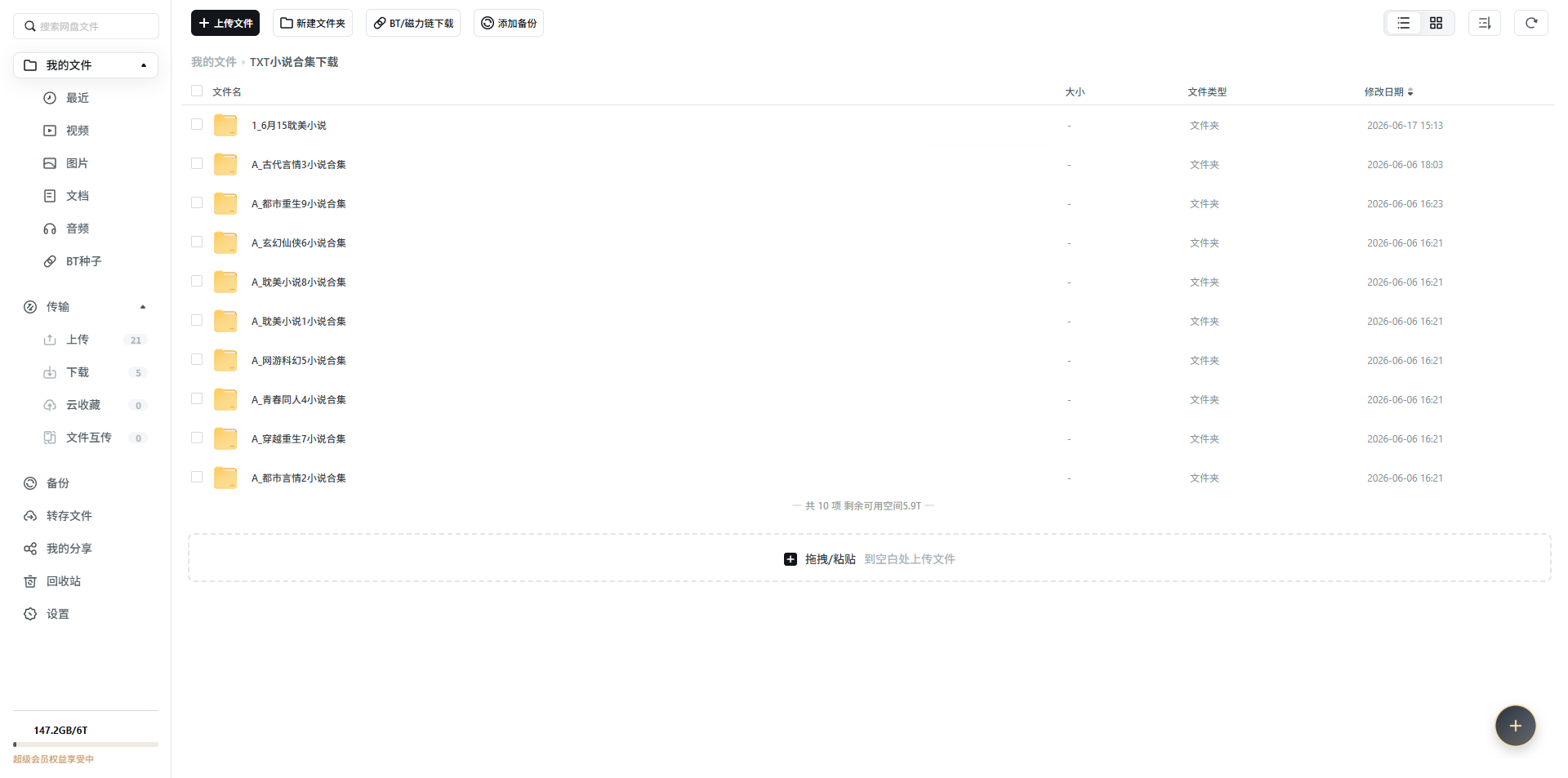1568x778 pixels.
Task: Check the box for A_耽美小说8小说合集
Action: [x=197, y=281]
